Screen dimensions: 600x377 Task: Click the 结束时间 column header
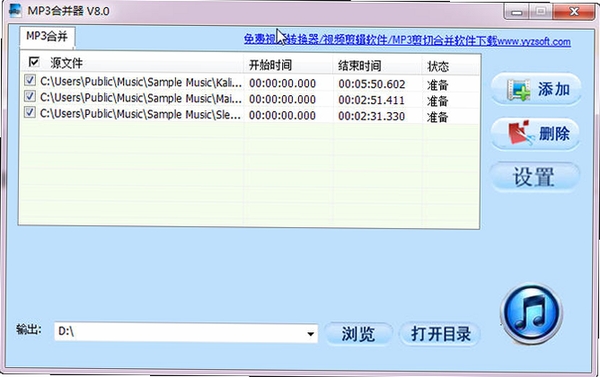coord(359,65)
